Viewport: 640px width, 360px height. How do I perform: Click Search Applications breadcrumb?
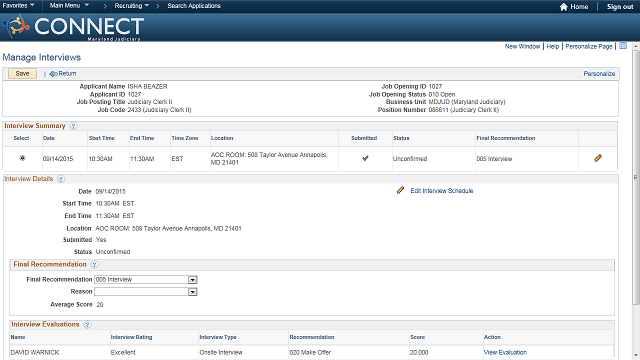click(194, 6)
